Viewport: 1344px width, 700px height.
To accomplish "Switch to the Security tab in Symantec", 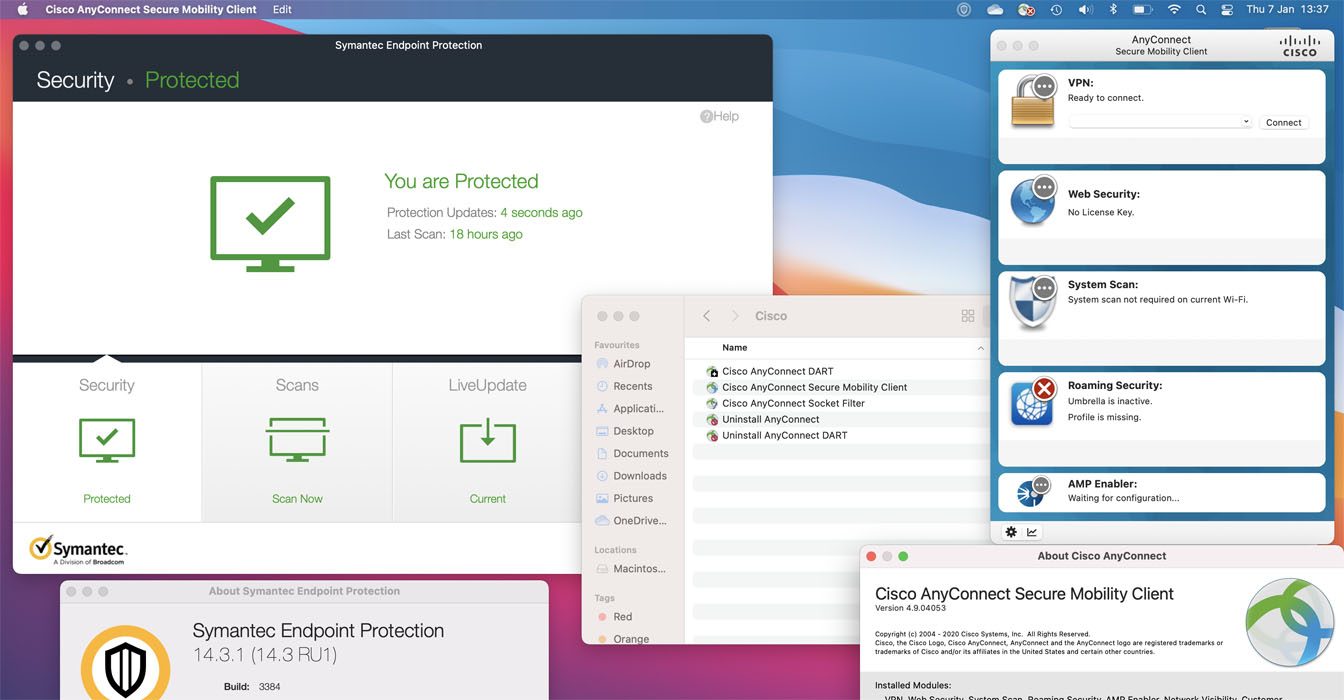I will coord(107,441).
